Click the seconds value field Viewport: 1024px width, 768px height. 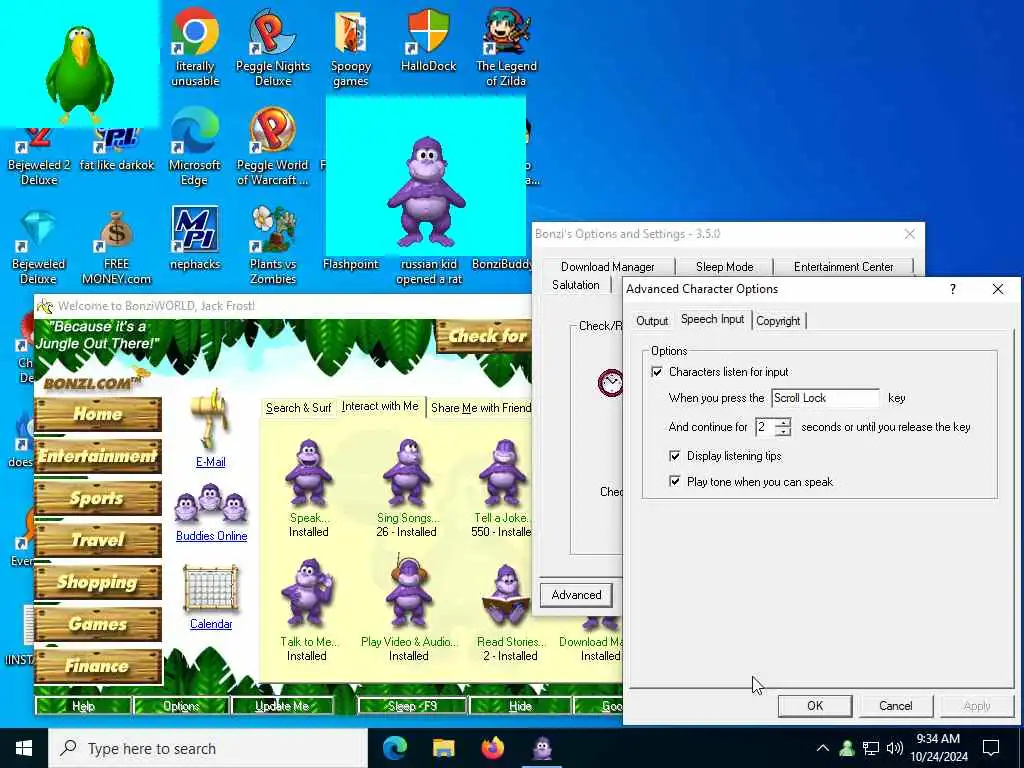pos(764,427)
